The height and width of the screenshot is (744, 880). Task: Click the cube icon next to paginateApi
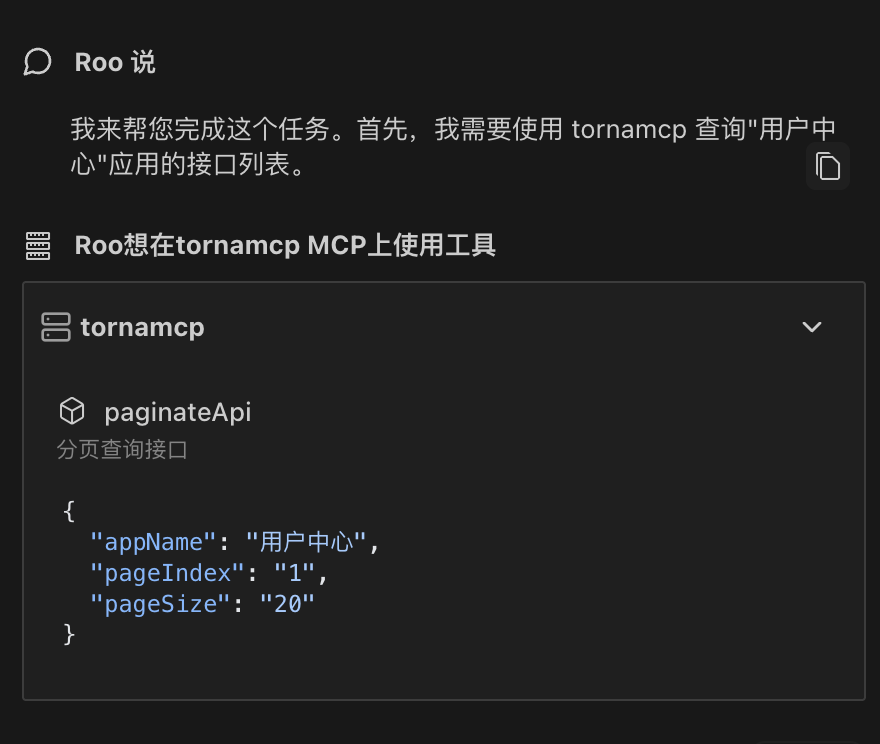coord(72,411)
